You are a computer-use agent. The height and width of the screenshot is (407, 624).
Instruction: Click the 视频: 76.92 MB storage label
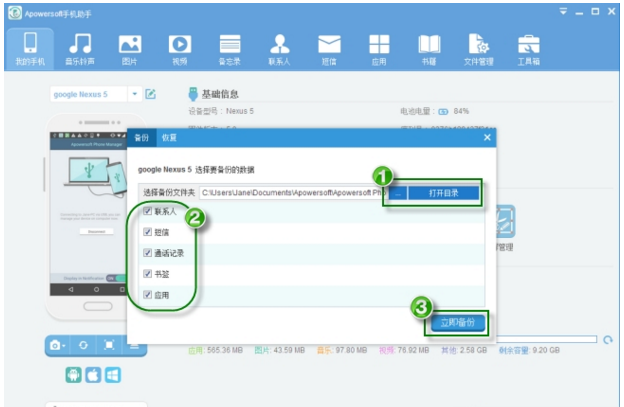click(404, 350)
